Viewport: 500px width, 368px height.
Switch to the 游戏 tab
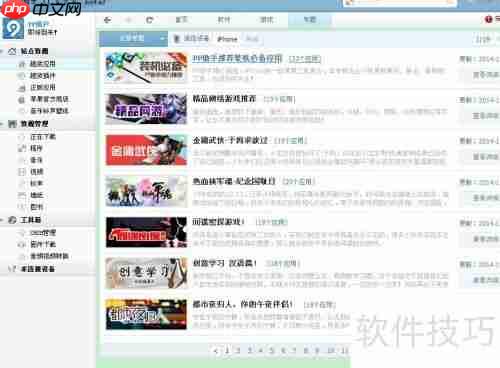(266, 20)
